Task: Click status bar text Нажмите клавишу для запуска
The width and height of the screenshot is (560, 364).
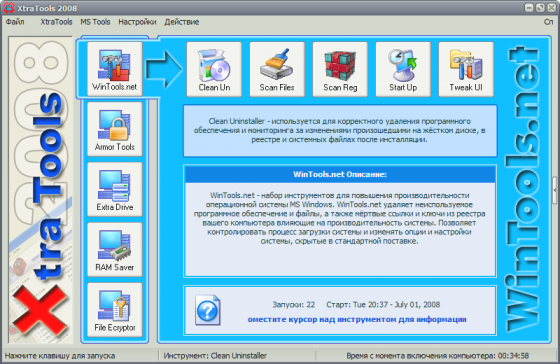Action: [x=60, y=356]
